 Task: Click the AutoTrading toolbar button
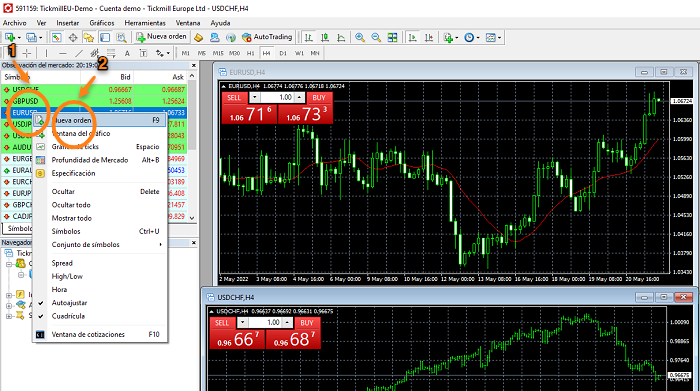[267, 37]
